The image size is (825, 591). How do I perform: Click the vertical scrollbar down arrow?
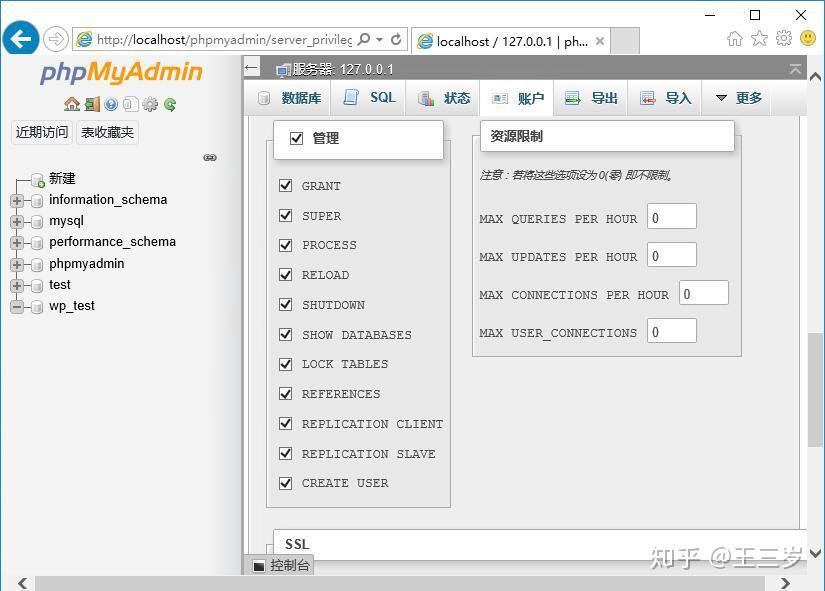click(x=816, y=553)
